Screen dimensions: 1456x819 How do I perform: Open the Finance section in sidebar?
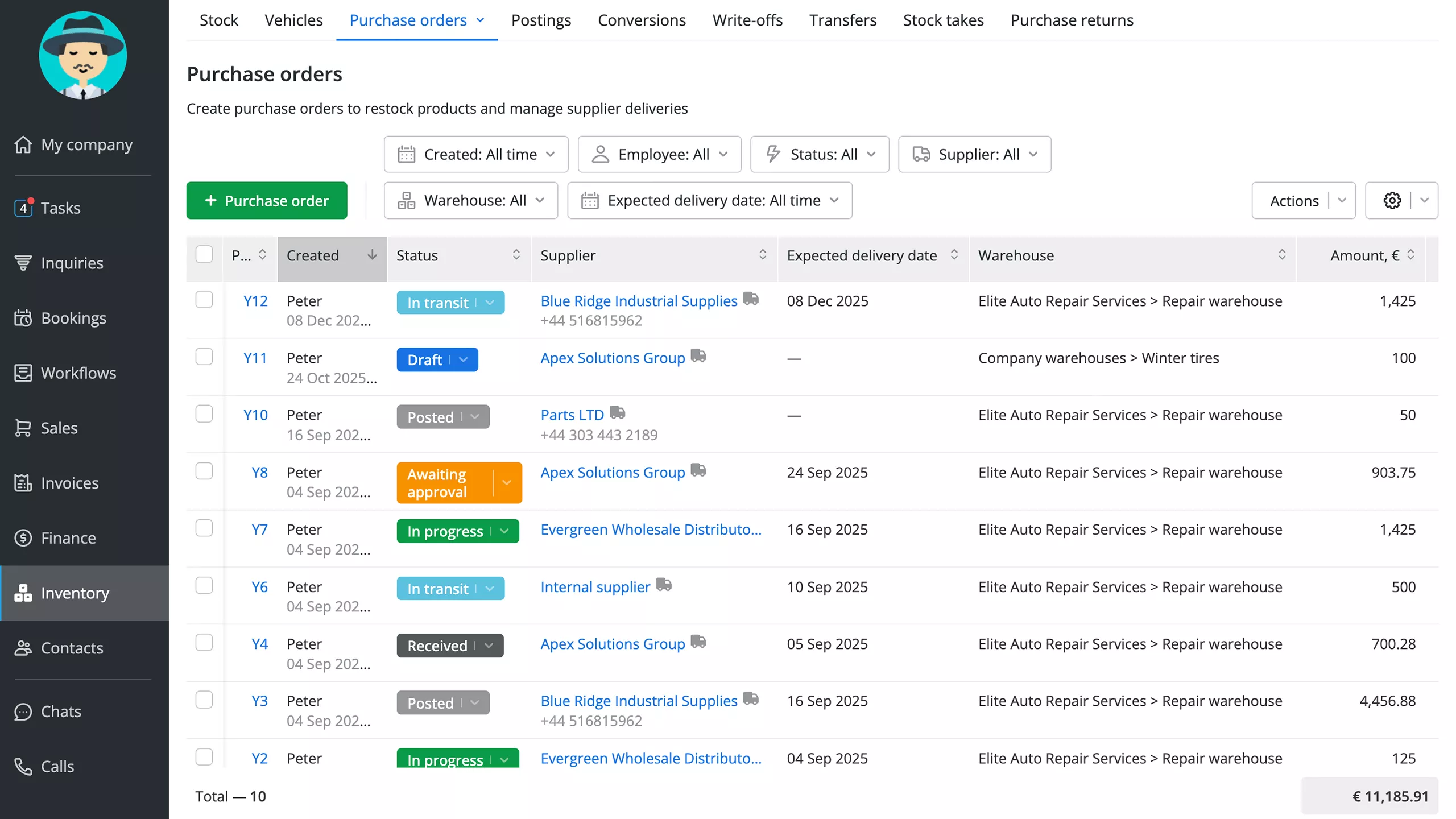68,537
